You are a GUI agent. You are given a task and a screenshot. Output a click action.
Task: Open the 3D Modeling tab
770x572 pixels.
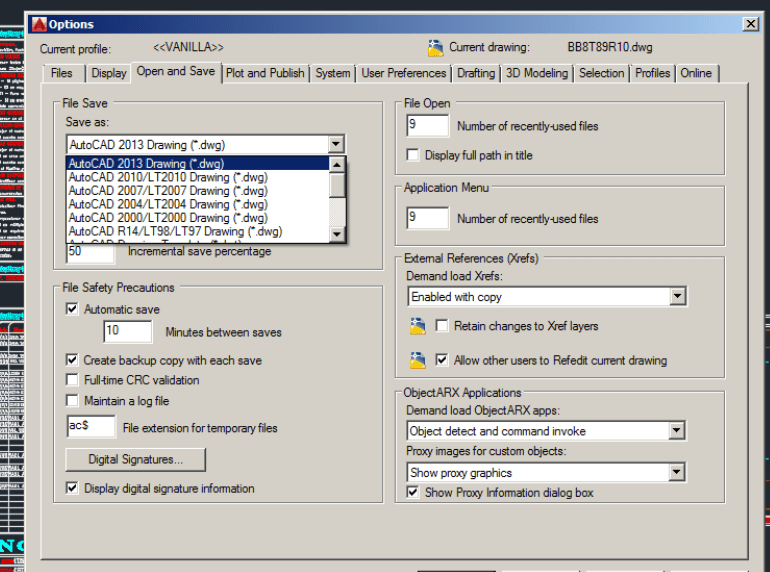pyautogui.click(x=537, y=73)
